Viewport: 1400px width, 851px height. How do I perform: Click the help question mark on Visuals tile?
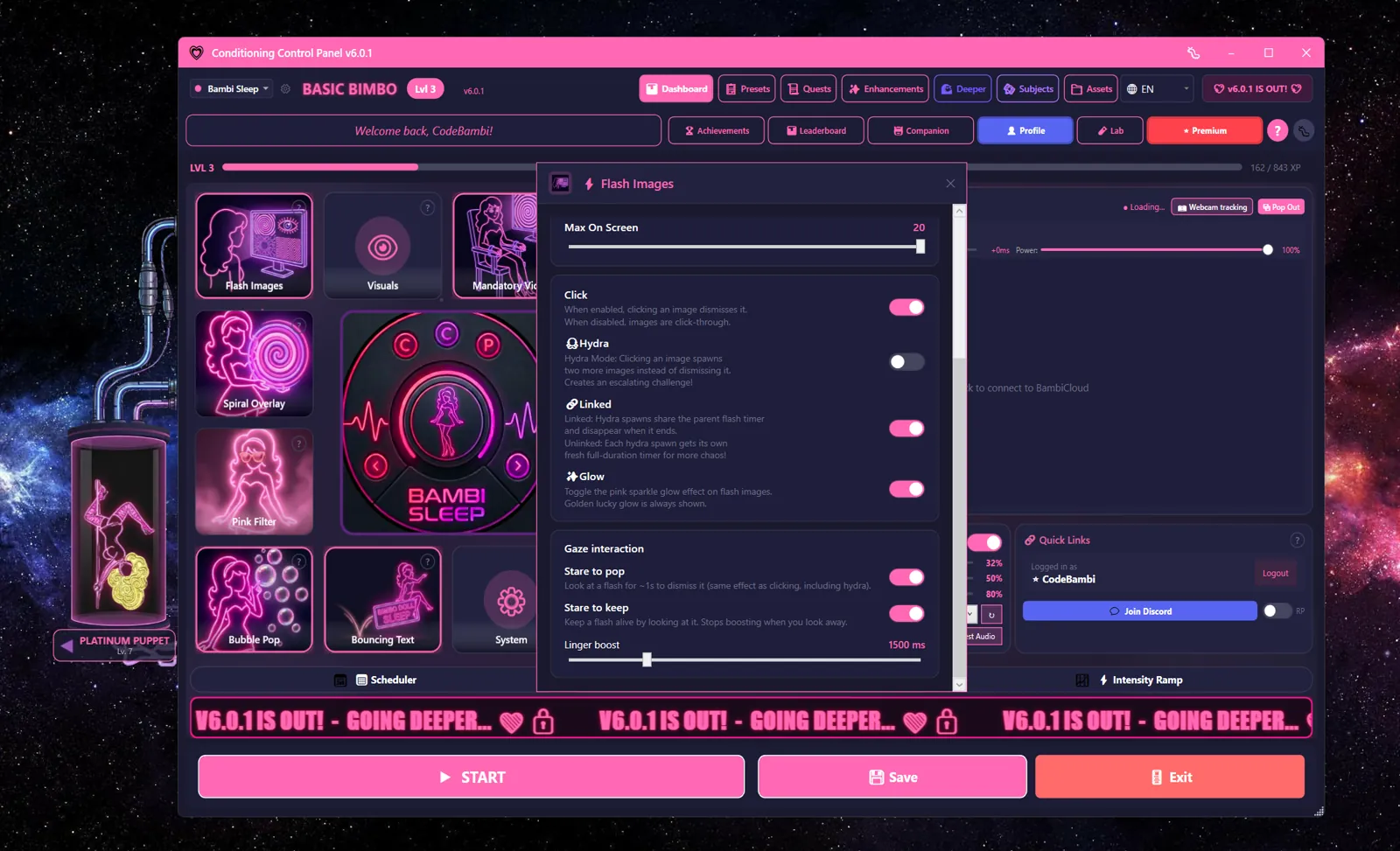(x=427, y=207)
